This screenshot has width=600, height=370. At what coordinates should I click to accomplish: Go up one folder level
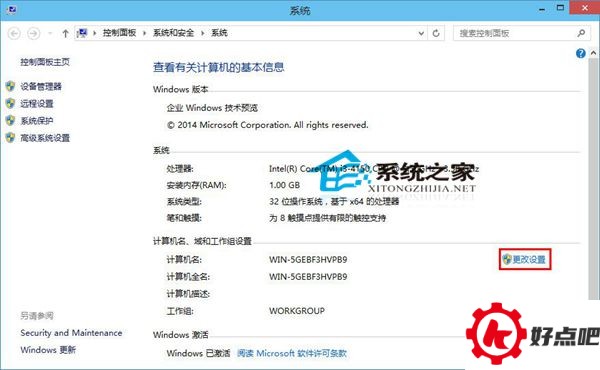tap(65, 34)
